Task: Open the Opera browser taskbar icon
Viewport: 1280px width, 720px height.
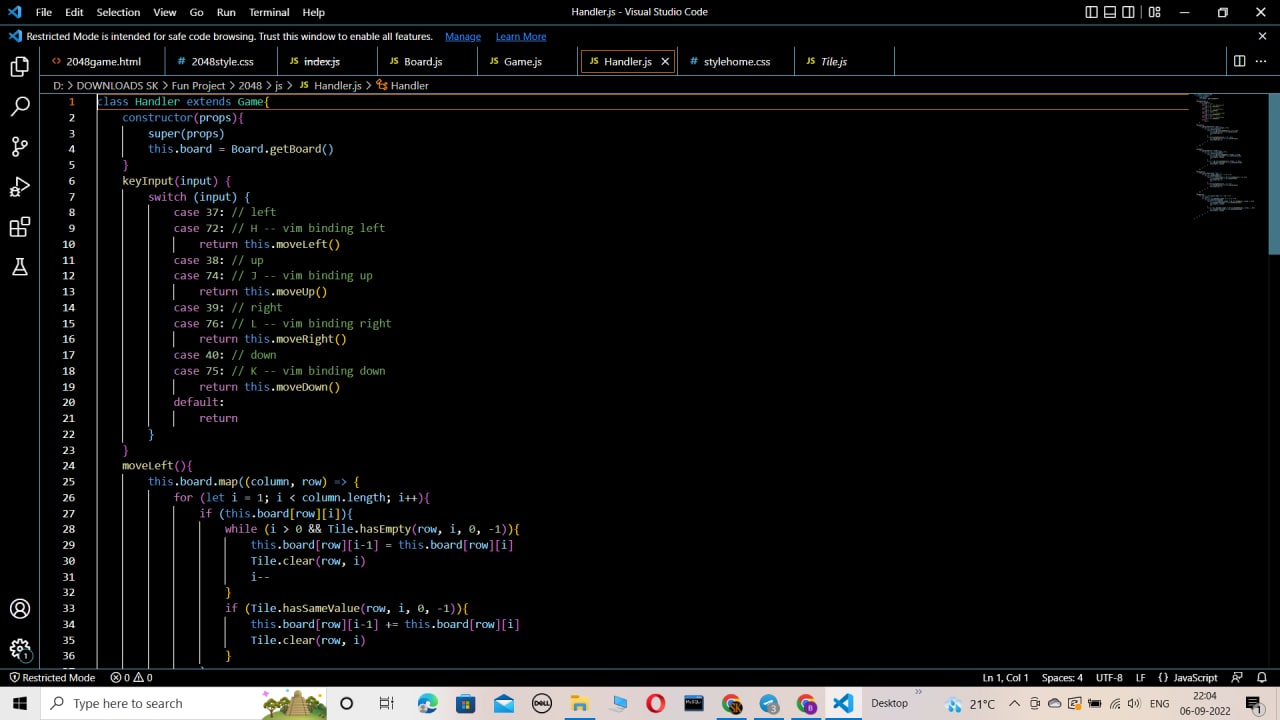Action: [x=655, y=703]
